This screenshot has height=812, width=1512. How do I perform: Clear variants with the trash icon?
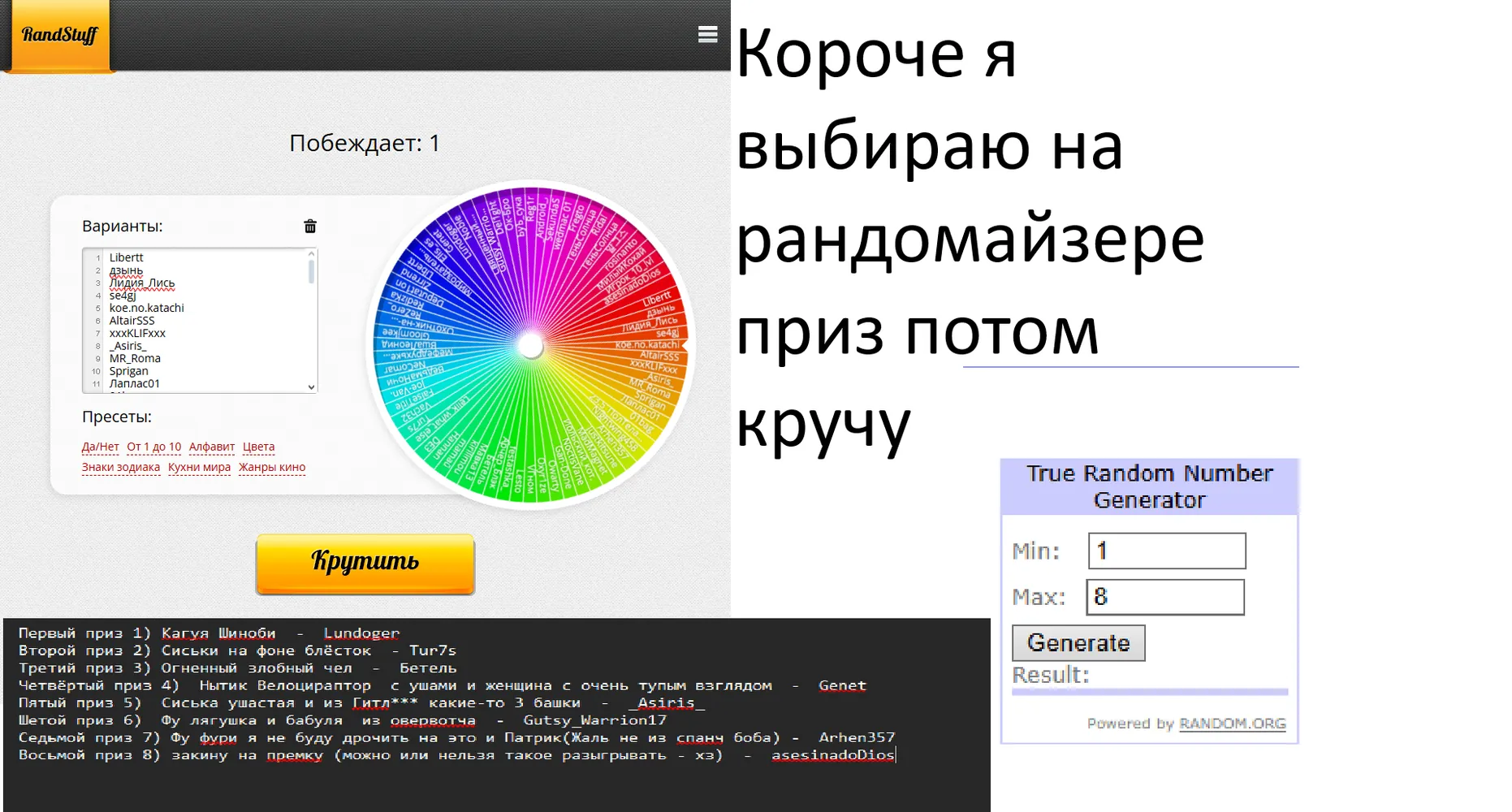click(x=310, y=227)
